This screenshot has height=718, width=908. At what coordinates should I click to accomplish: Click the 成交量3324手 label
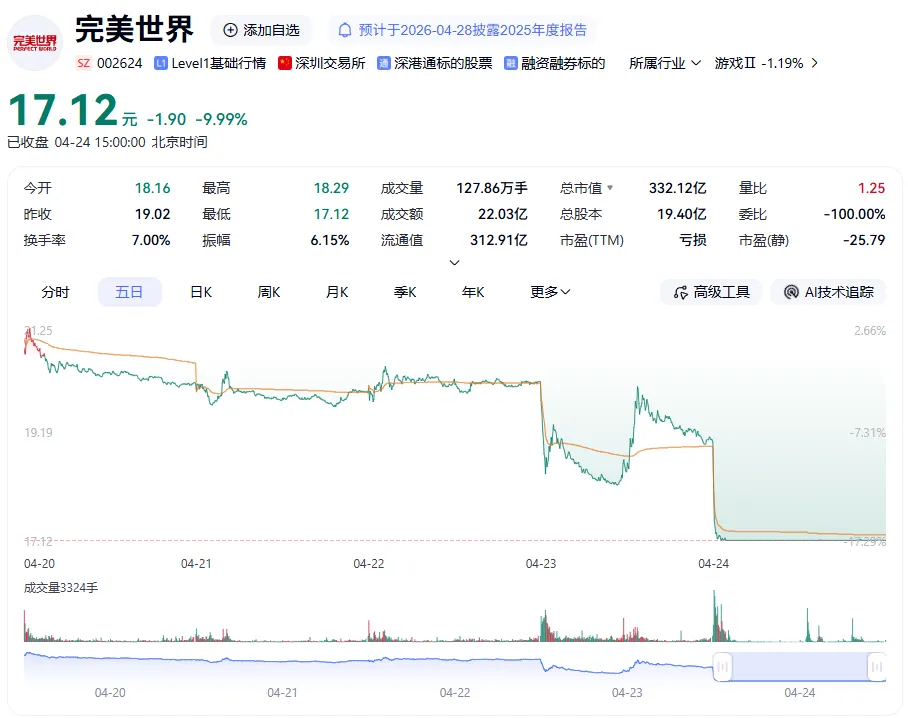click(x=61, y=588)
